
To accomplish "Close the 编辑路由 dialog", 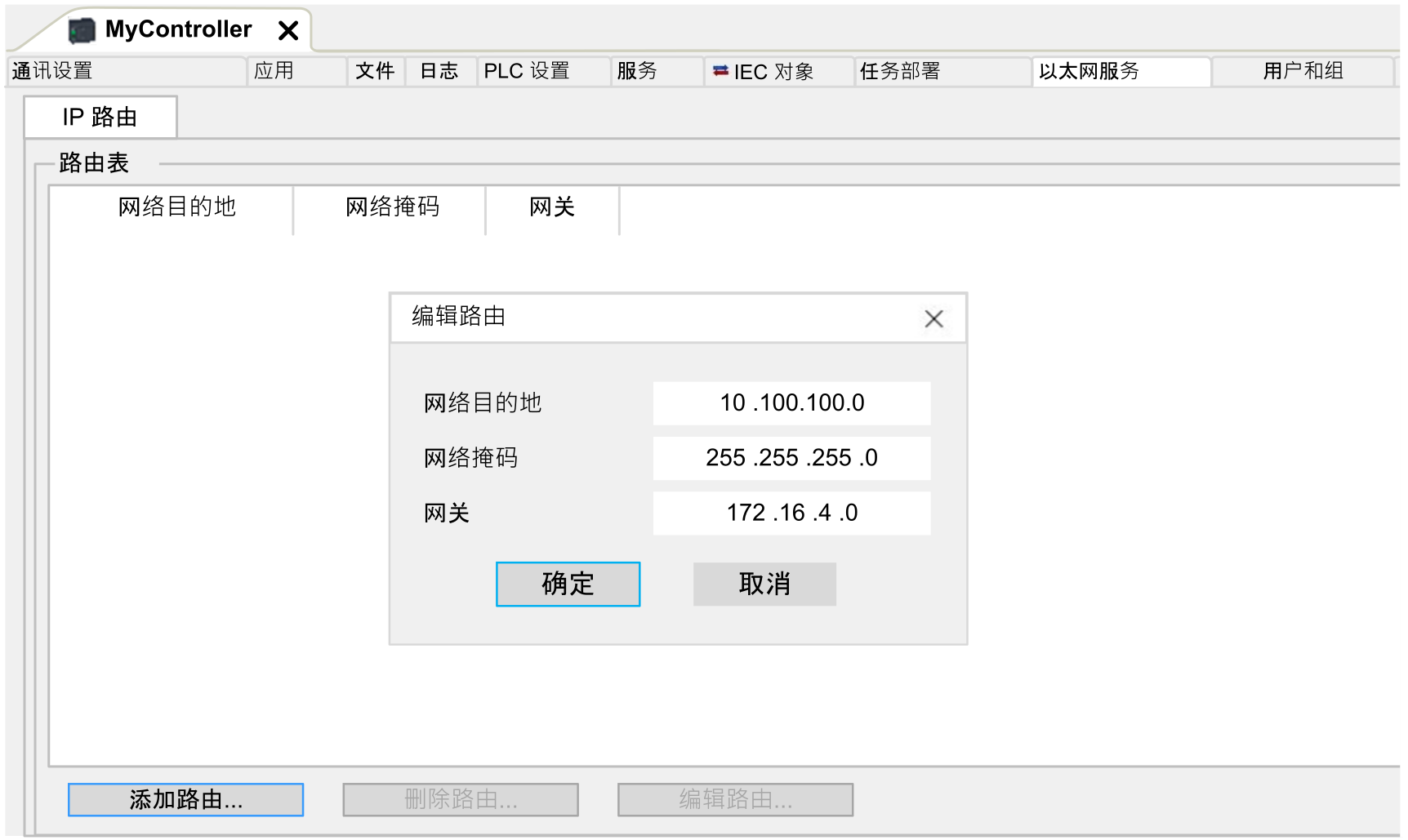I will (933, 319).
